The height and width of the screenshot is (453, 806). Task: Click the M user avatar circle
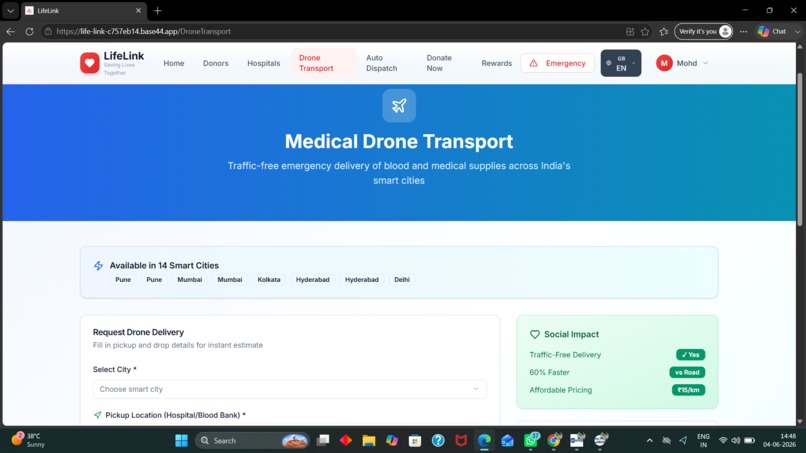click(x=664, y=63)
